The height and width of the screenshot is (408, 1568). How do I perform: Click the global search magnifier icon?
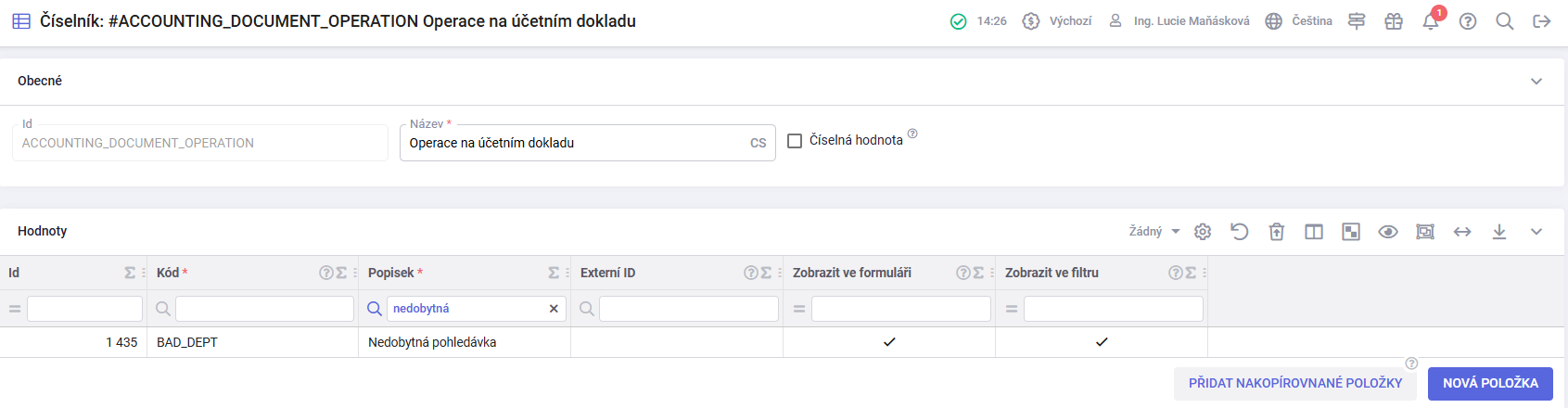point(1505,21)
